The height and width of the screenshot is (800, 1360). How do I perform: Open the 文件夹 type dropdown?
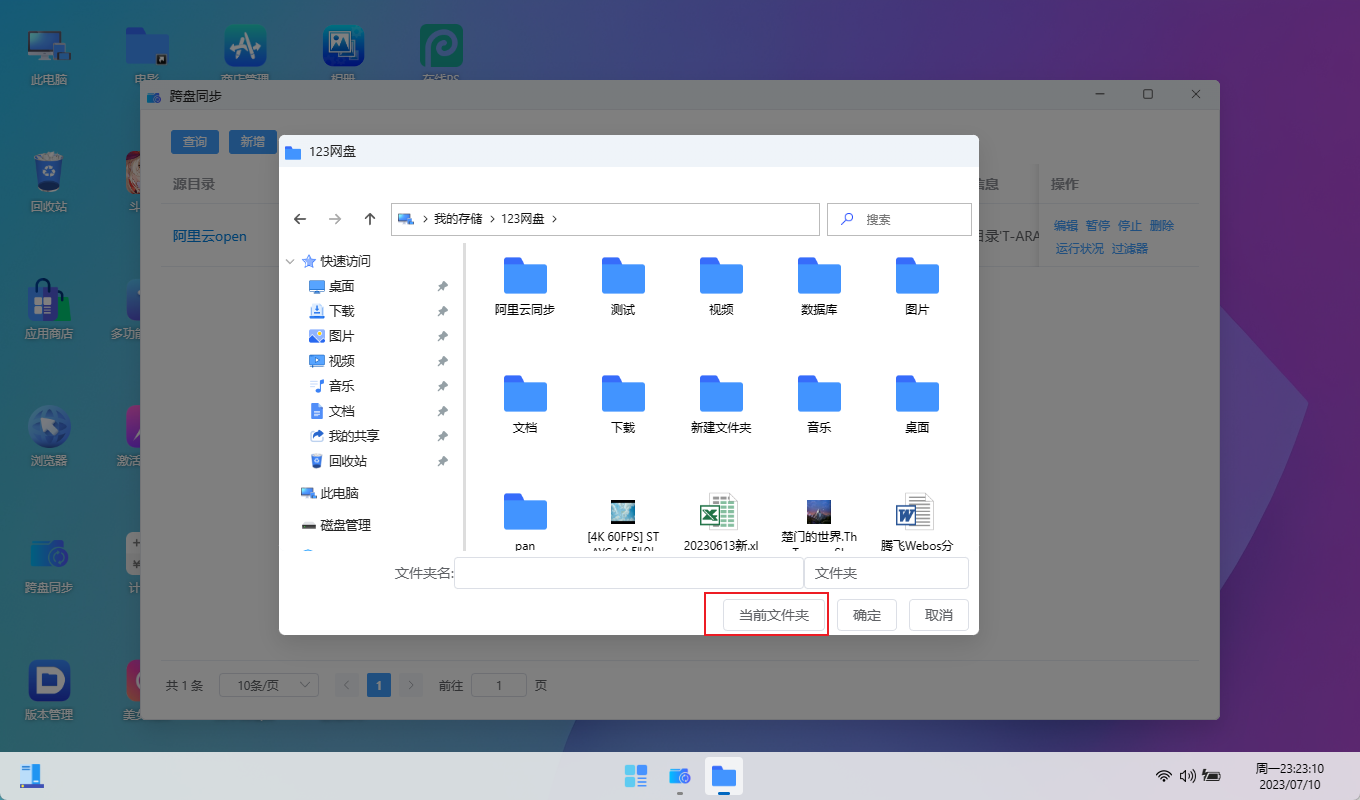click(886, 573)
